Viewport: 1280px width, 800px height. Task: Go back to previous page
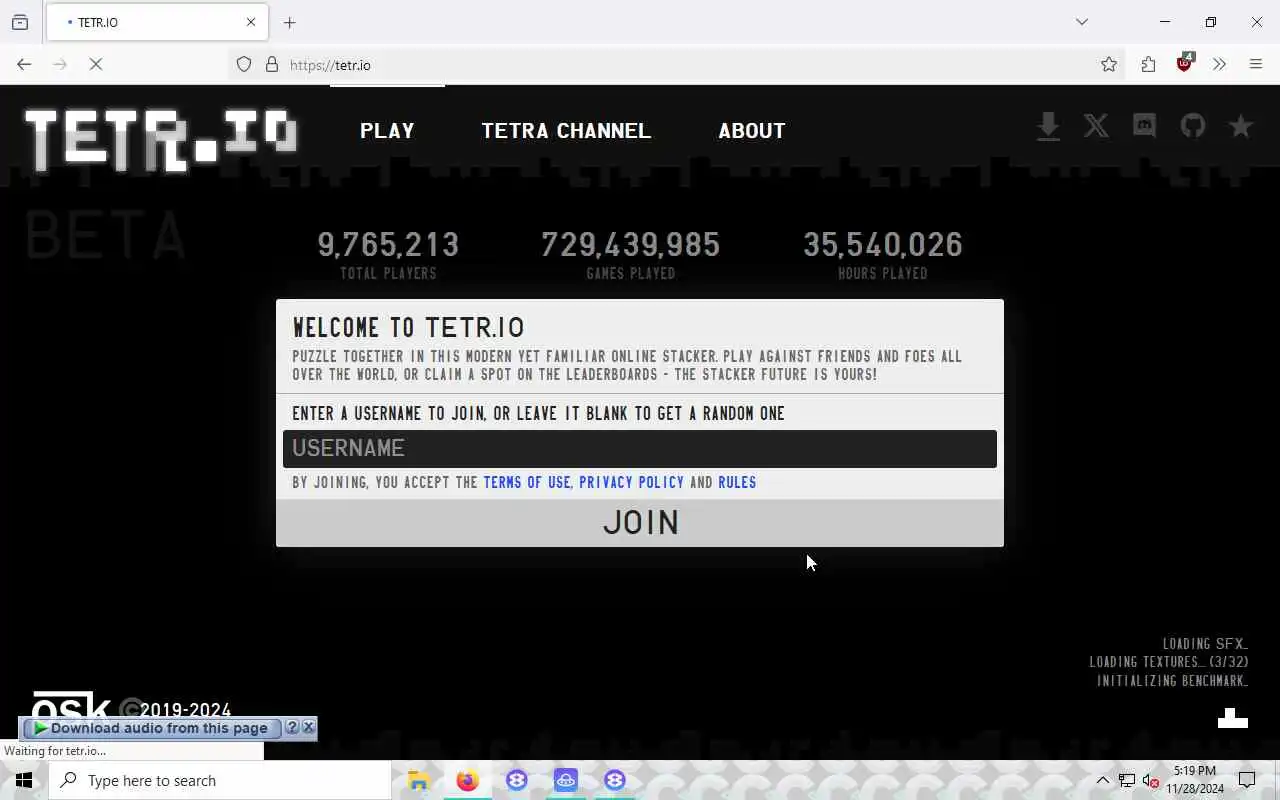point(24,65)
